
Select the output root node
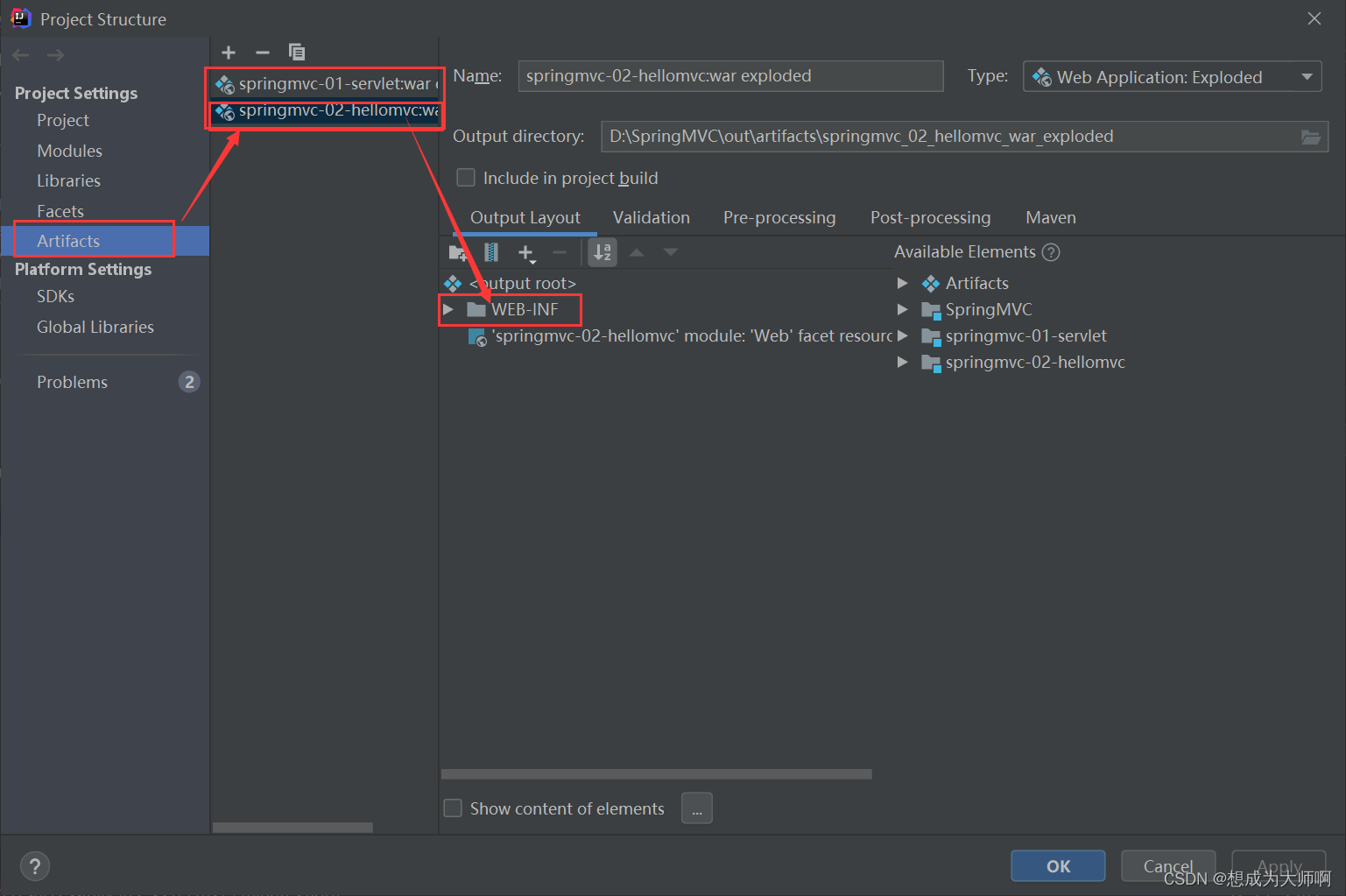coord(522,283)
